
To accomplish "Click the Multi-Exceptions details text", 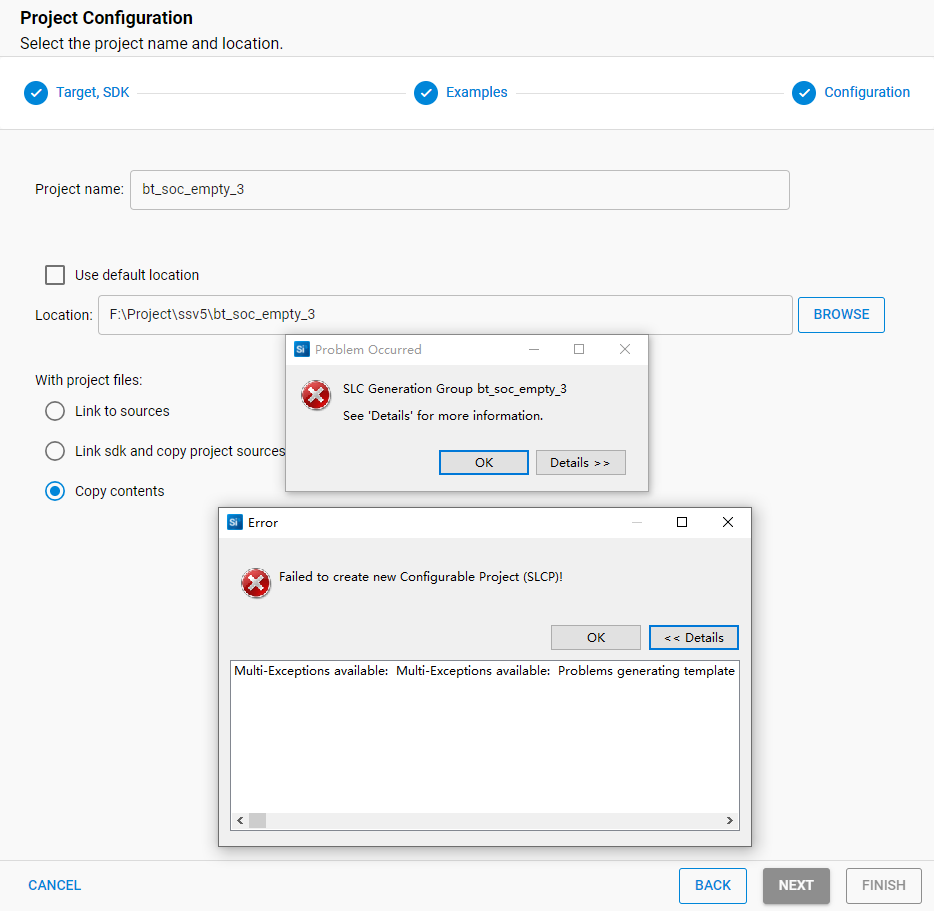I will 484,671.
